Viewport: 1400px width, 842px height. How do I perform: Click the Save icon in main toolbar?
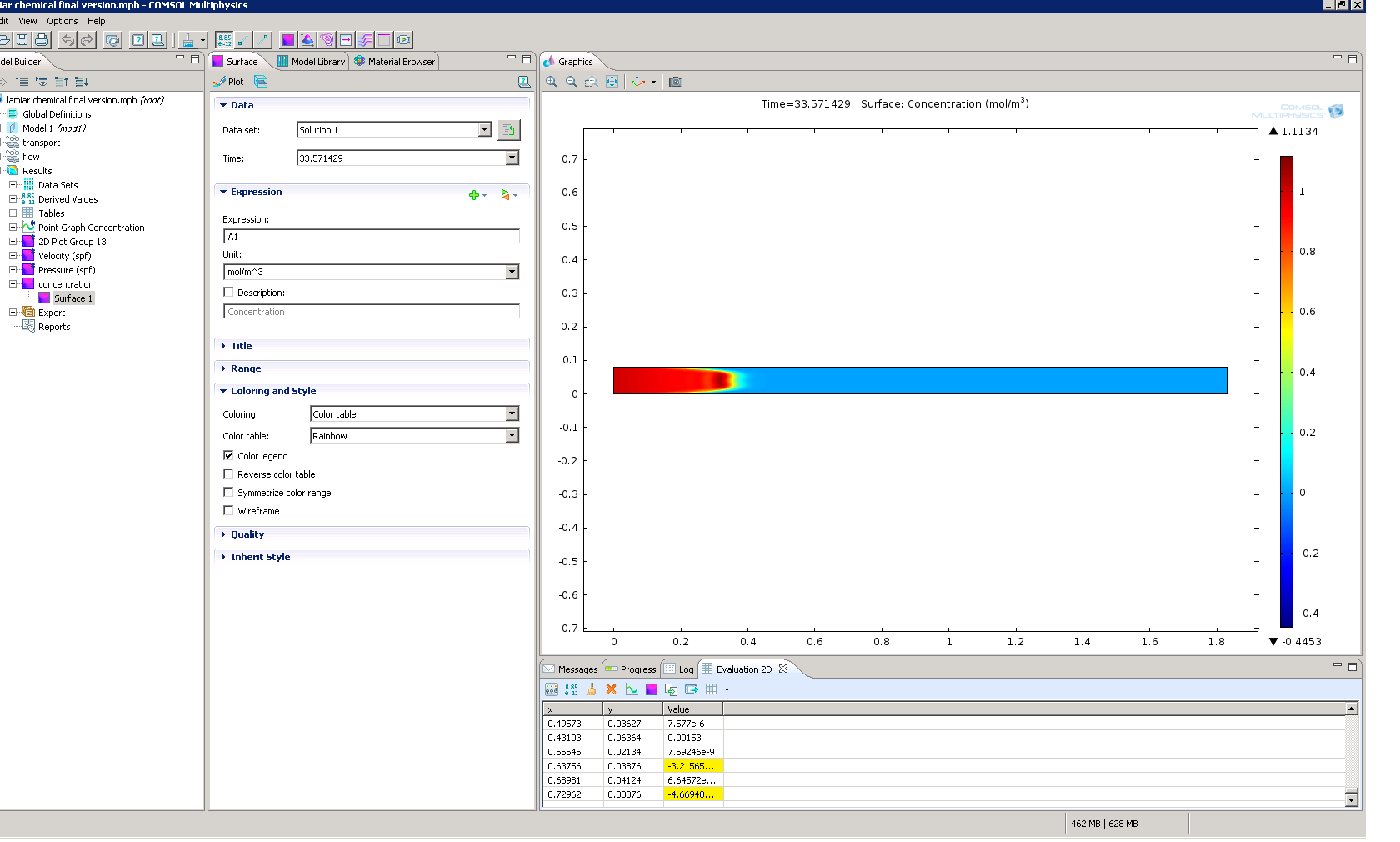tap(22, 39)
